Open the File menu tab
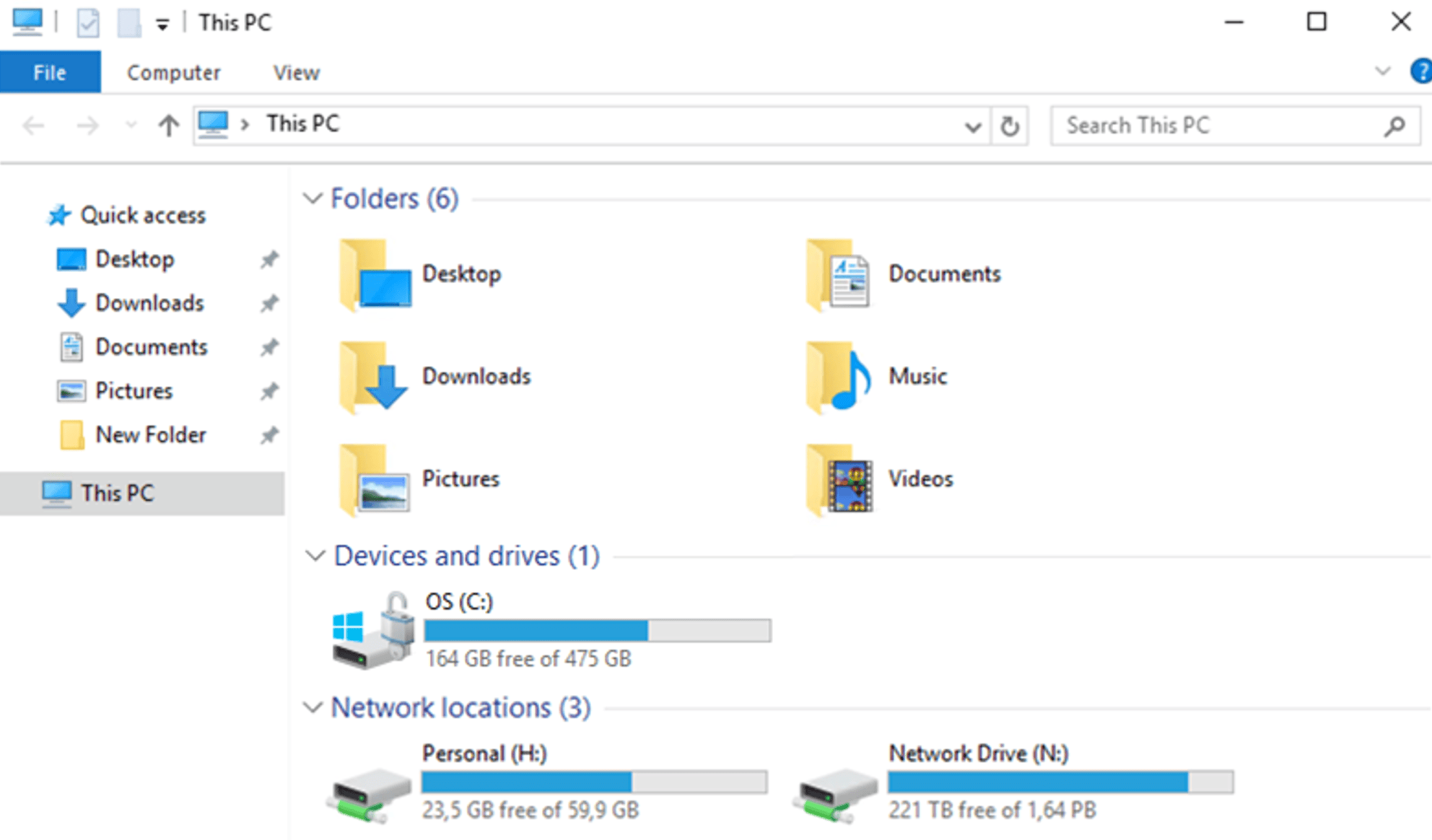Screen dimensions: 1432x840 tap(50, 72)
